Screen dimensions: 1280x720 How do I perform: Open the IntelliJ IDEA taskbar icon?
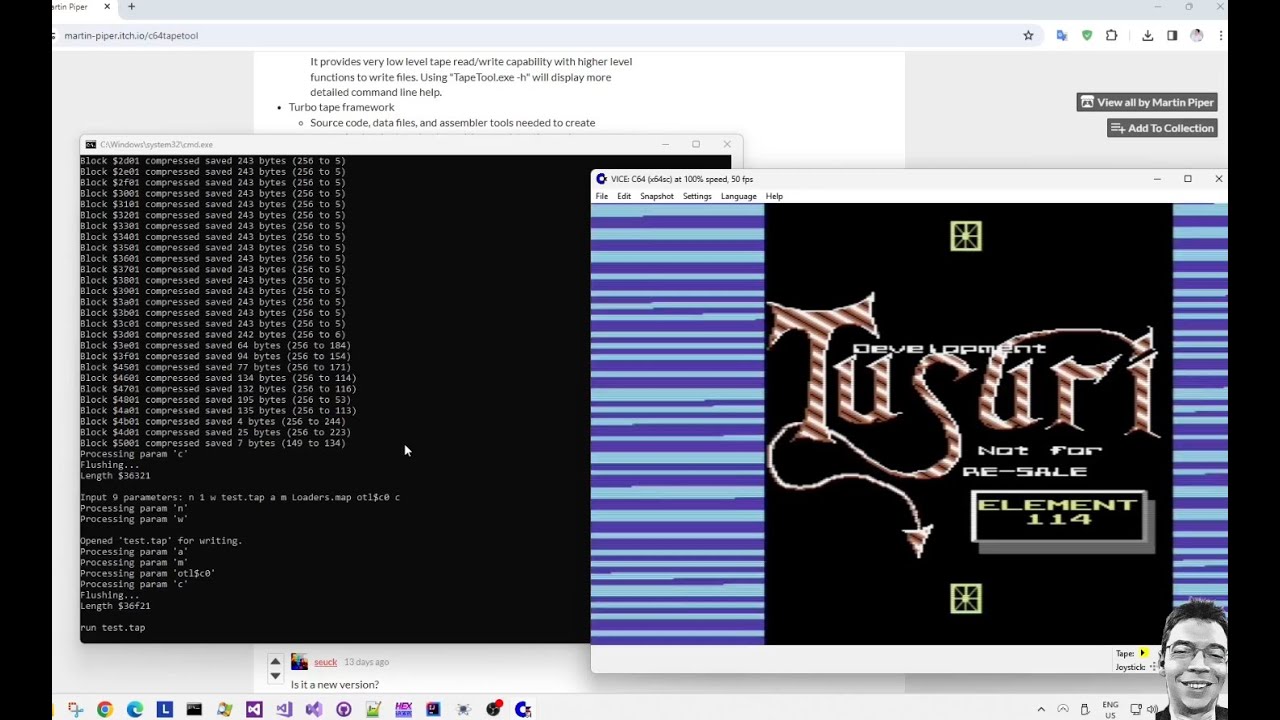click(x=433, y=709)
